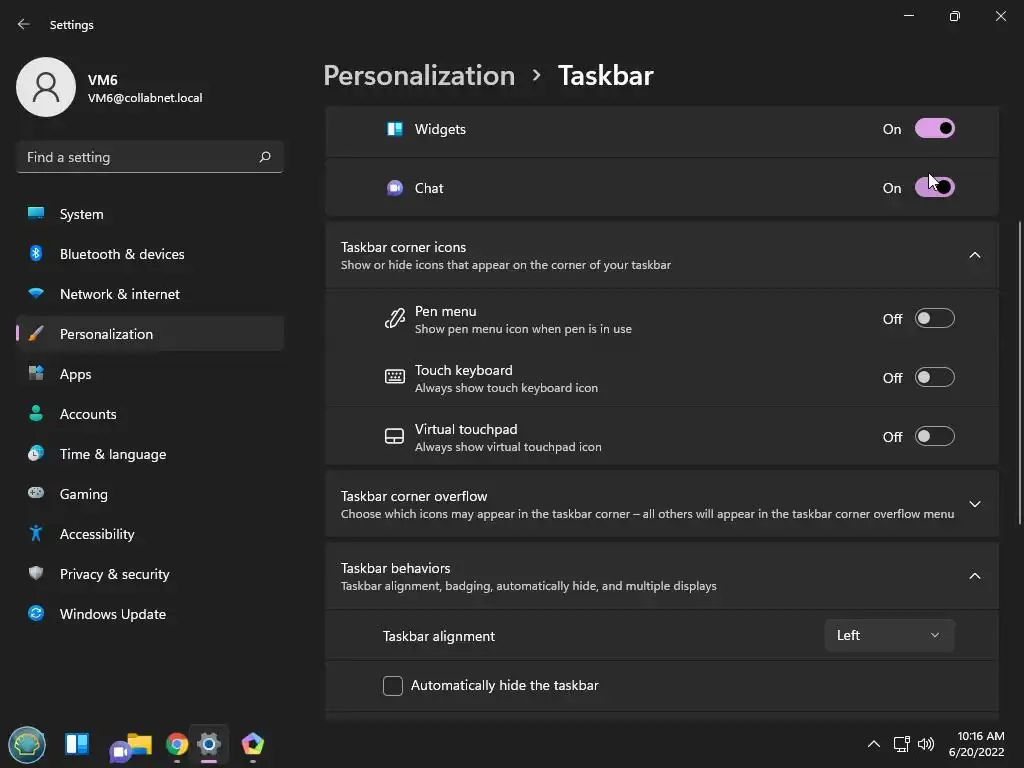Open the Taskbar alignment dropdown

pyautogui.click(x=889, y=635)
